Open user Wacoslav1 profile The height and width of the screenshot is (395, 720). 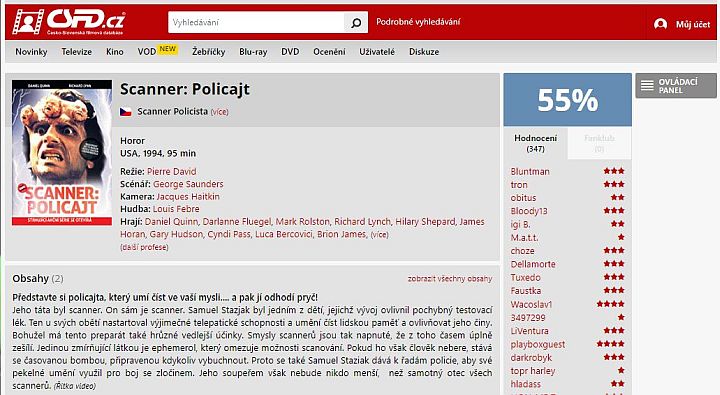pyautogui.click(x=531, y=304)
